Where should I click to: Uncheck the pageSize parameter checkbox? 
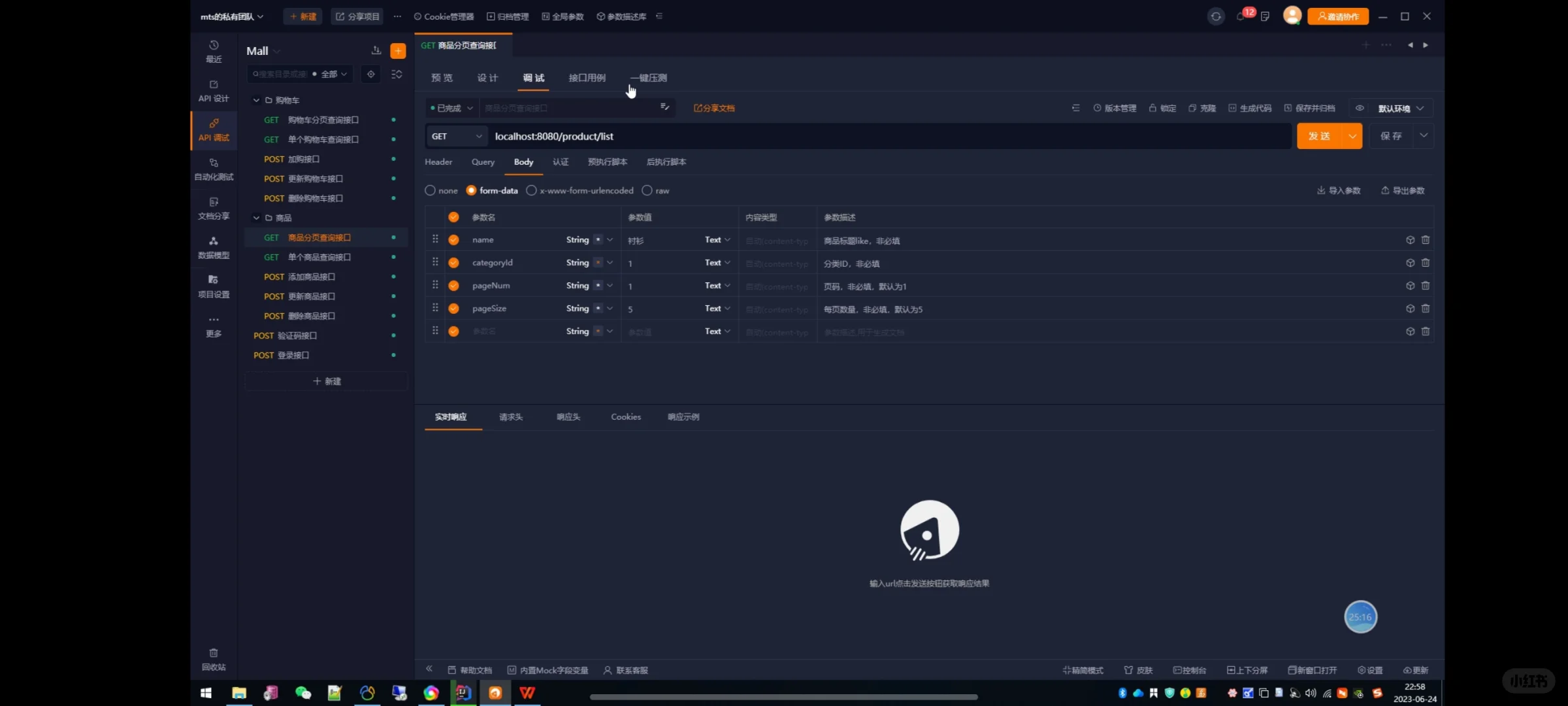coord(453,309)
